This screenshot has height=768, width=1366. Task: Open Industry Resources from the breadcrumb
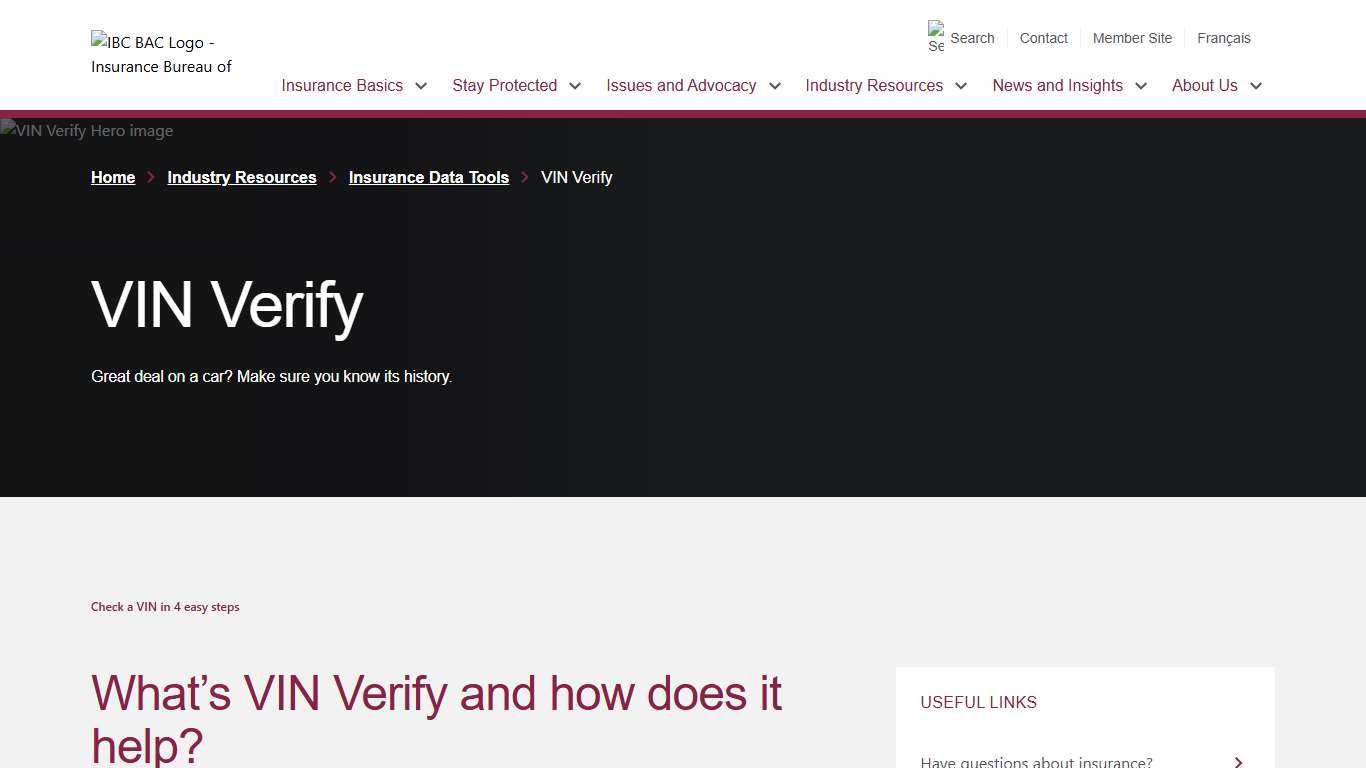[x=241, y=177]
